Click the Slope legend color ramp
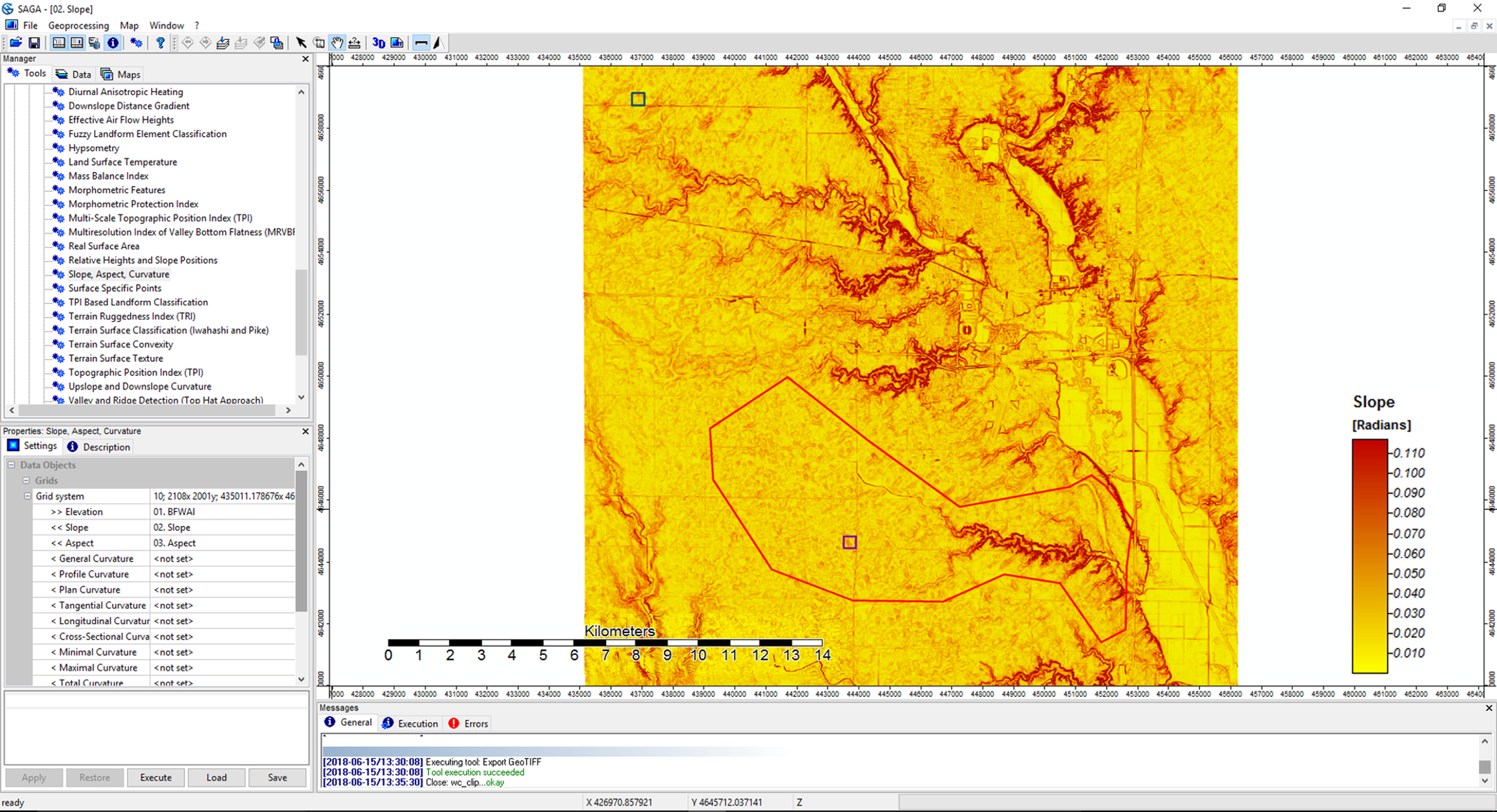1497x812 pixels. tap(1369, 556)
